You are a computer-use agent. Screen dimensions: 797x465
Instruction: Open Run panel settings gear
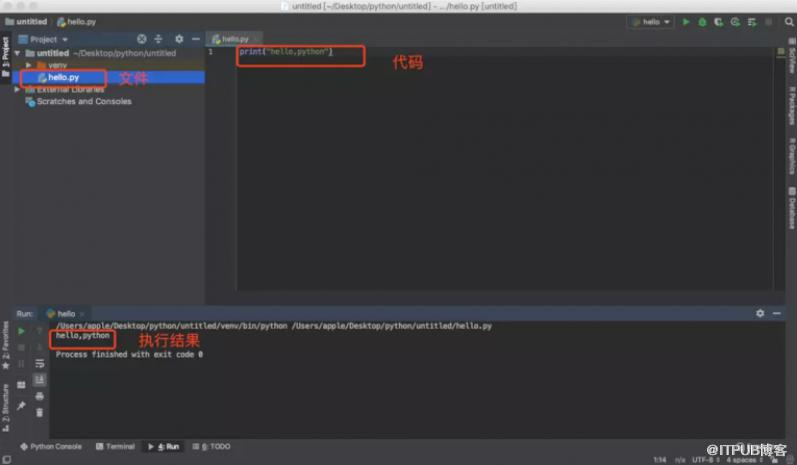760,313
